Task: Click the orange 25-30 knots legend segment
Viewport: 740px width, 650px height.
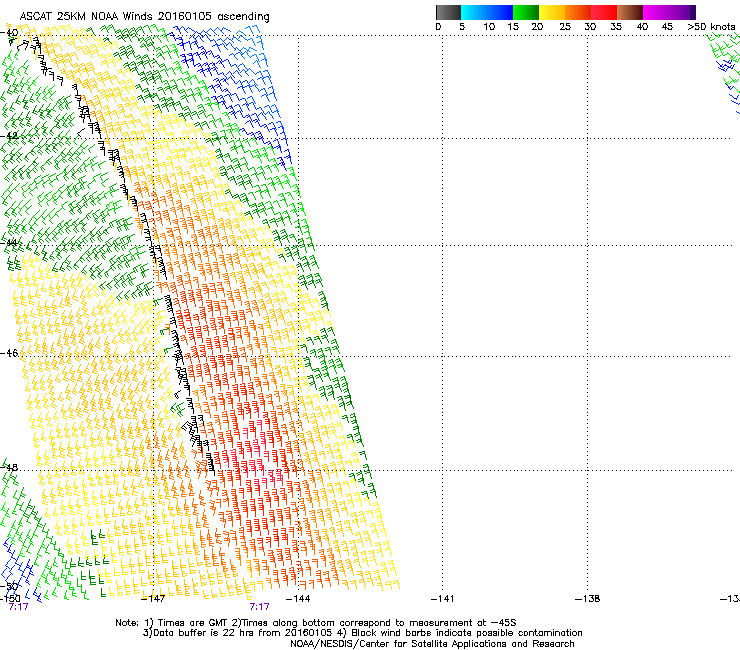Action: (578, 12)
